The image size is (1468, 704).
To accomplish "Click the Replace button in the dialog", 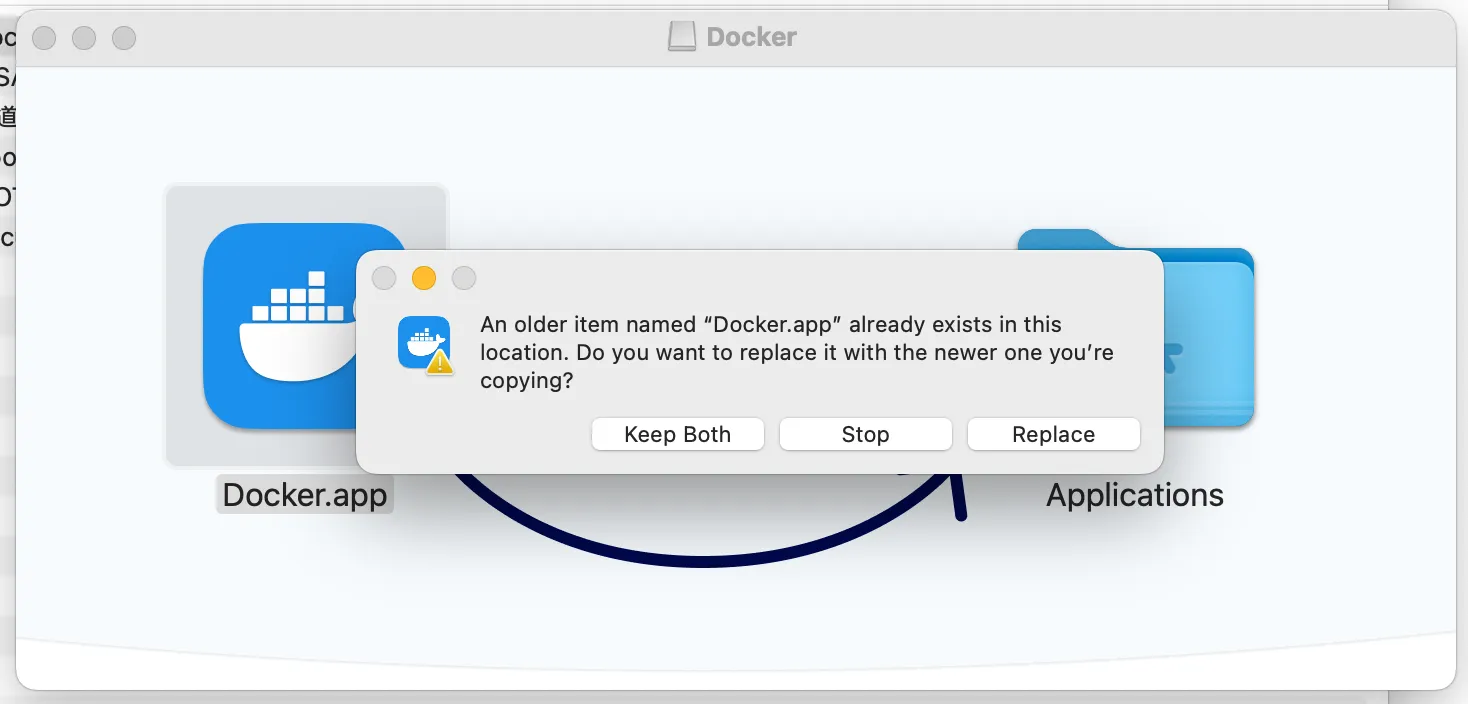I will [x=1053, y=434].
